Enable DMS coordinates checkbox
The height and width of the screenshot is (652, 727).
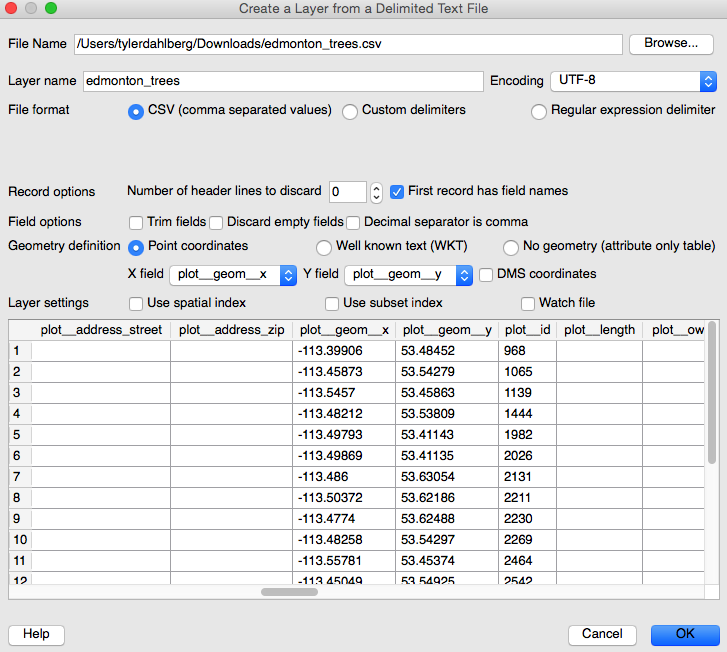click(x=486, y=275)
